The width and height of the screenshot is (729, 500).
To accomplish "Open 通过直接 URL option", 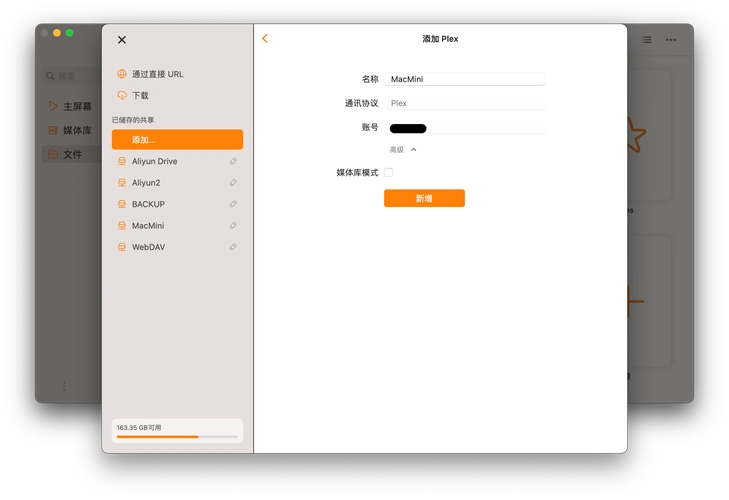I will 158,74.
